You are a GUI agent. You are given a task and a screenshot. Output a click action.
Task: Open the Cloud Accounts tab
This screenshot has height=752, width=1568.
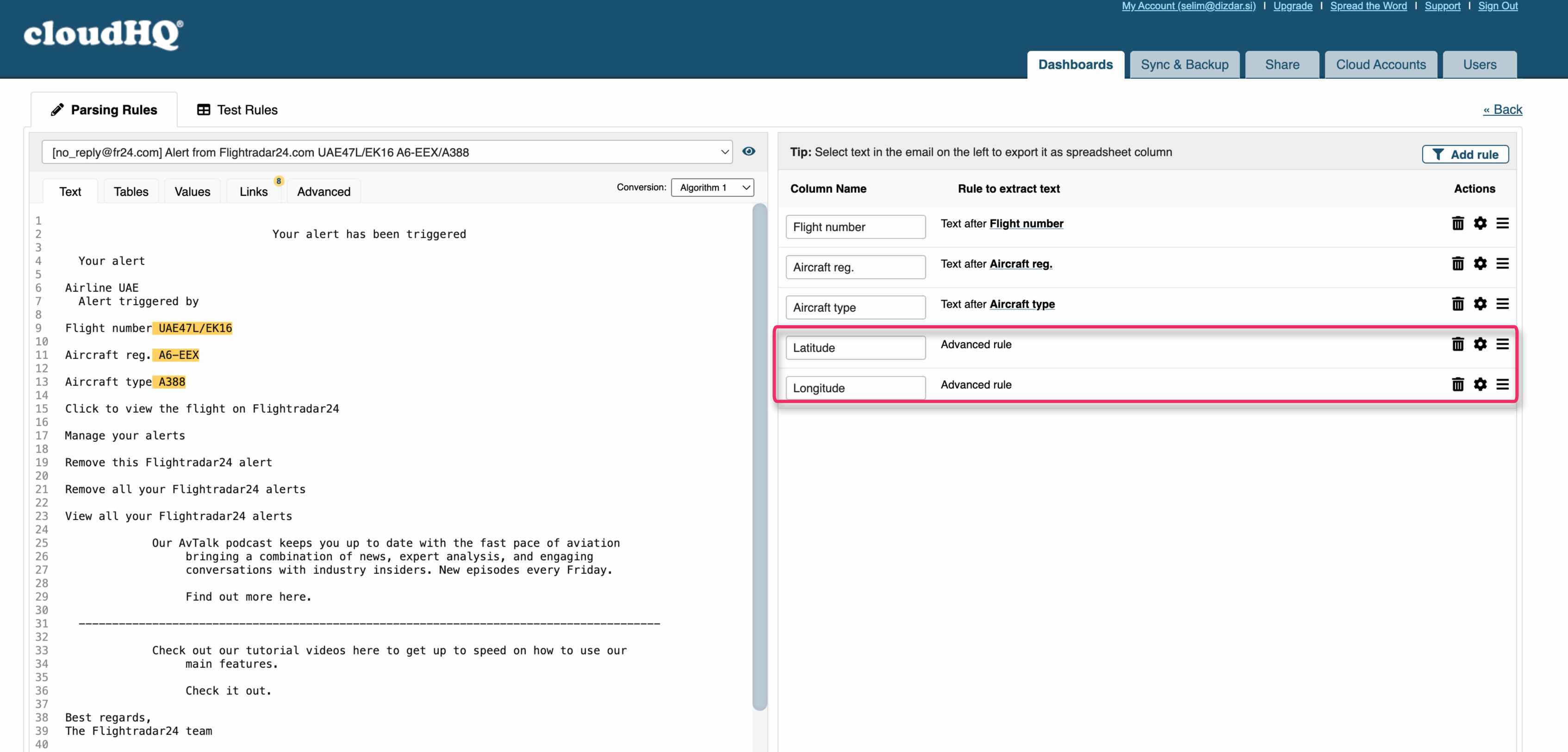[x=1381, y=64]
